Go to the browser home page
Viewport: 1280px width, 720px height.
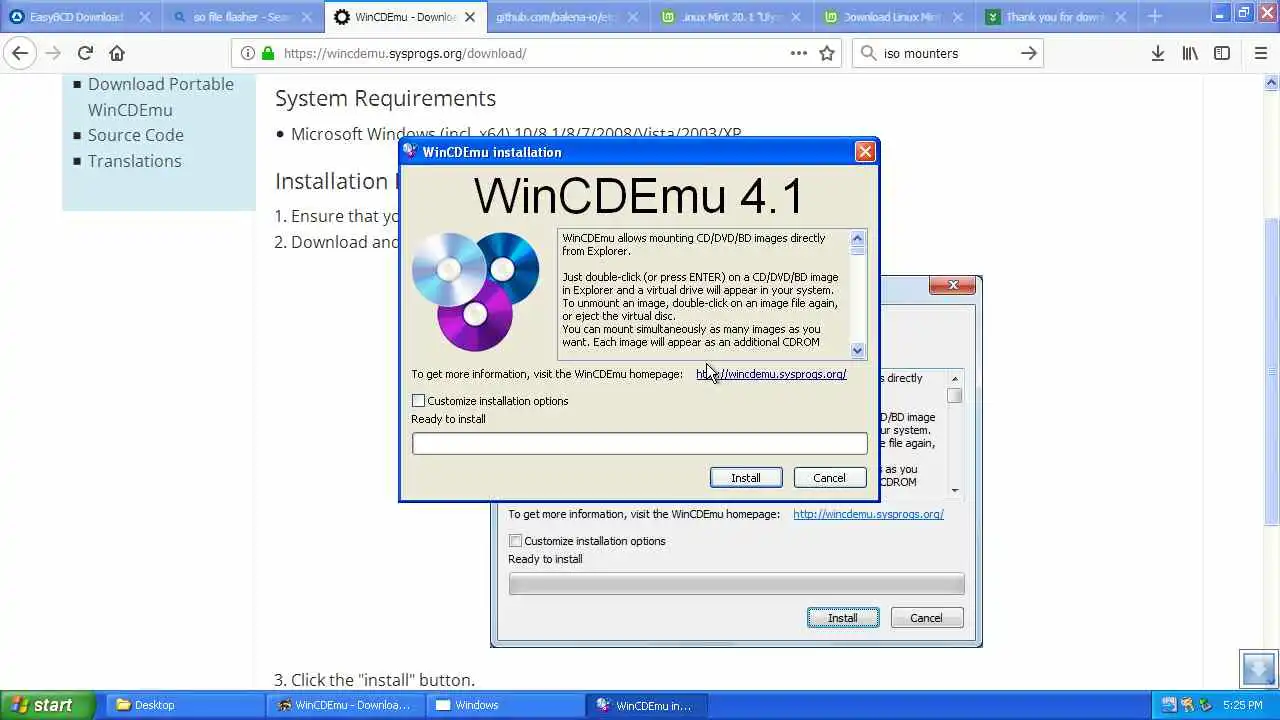pyautogui.click(x=117, y=53)
